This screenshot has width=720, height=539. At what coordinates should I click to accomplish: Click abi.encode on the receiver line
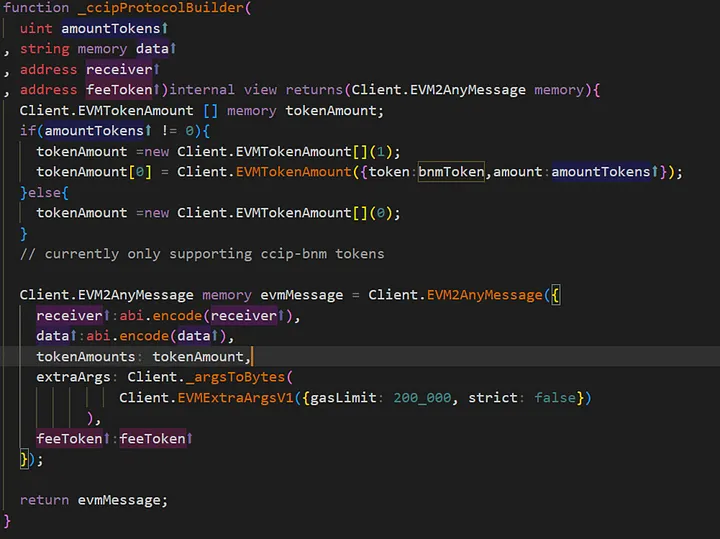156,316
